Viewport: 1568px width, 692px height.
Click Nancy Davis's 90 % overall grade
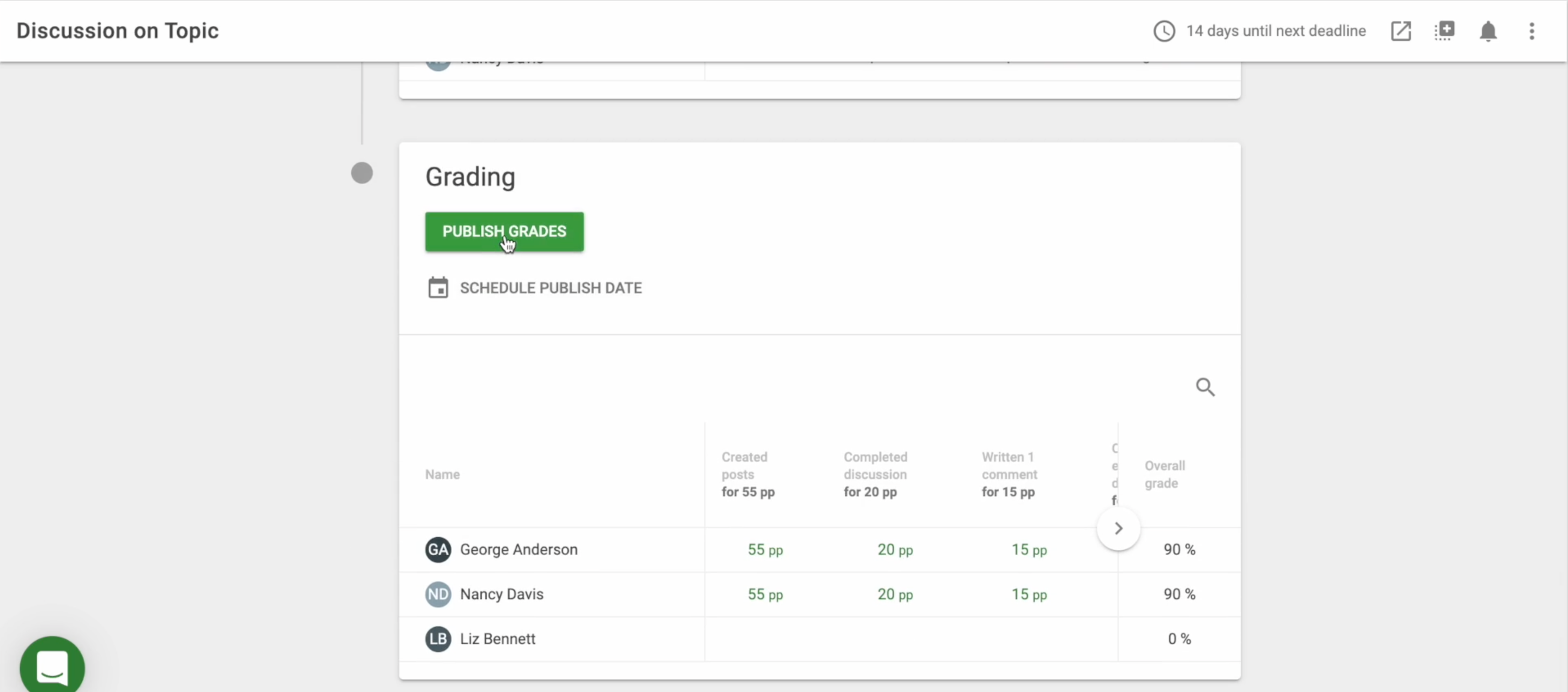(x=1179, y=594)
